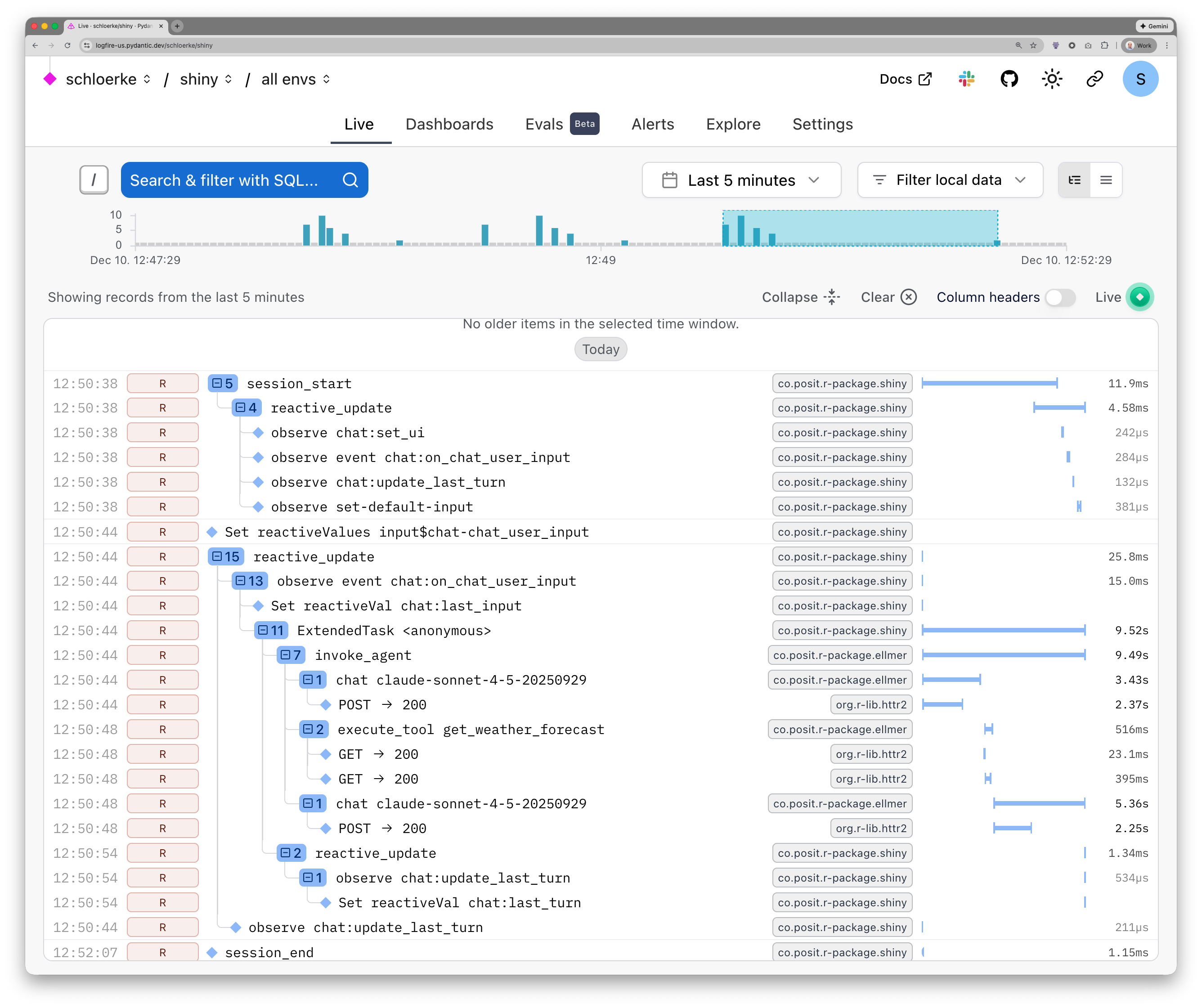1202x1008 pixels.
Task: Open the GitHub repository icon
Action: 1009,79
